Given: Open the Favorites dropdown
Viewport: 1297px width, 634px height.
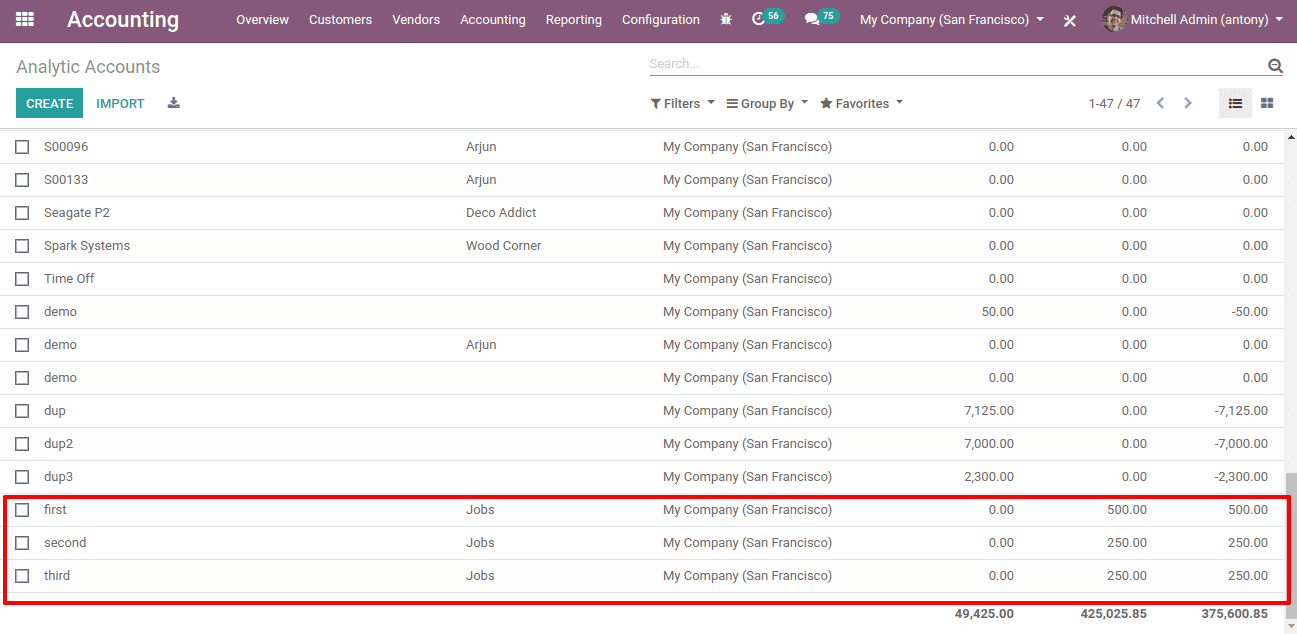Looking at the screenshot, I should click(861, 103).
